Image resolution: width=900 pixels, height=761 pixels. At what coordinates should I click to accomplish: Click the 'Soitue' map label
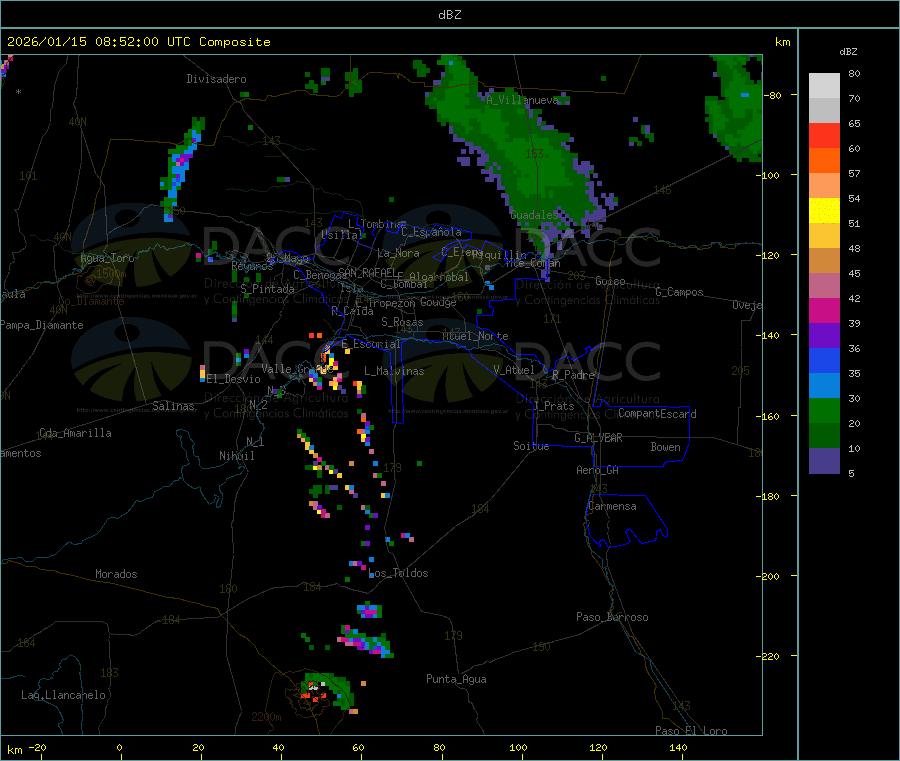[x=531, y=446]
